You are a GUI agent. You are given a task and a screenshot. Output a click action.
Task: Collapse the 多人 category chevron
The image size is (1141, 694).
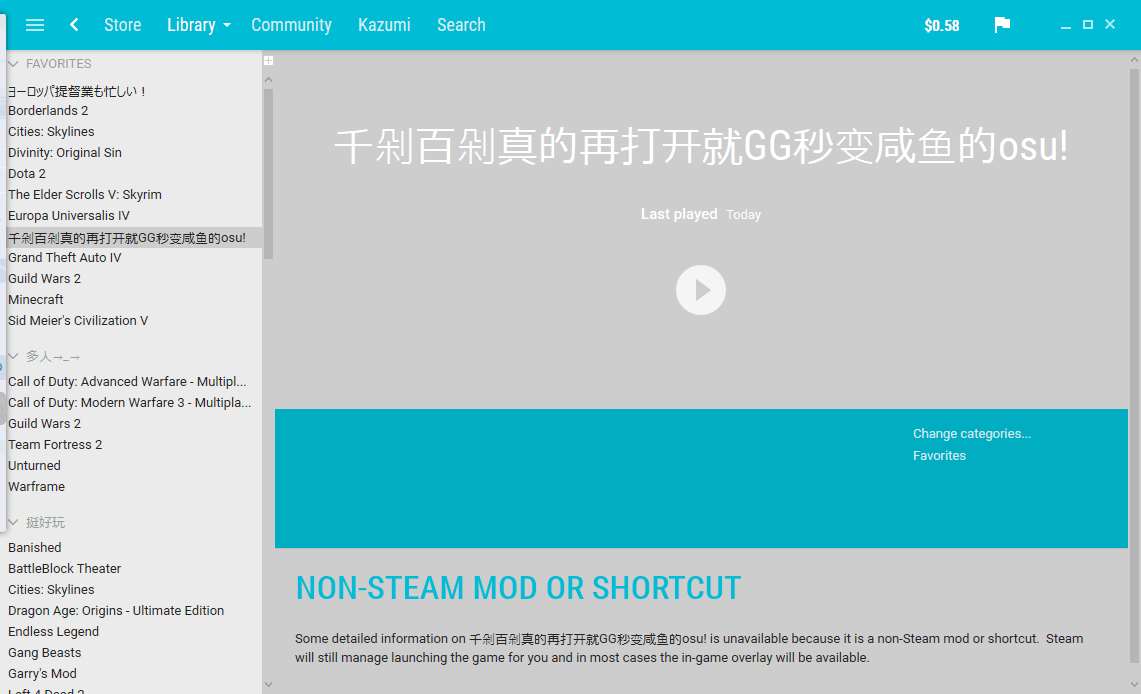click(13, 356)
